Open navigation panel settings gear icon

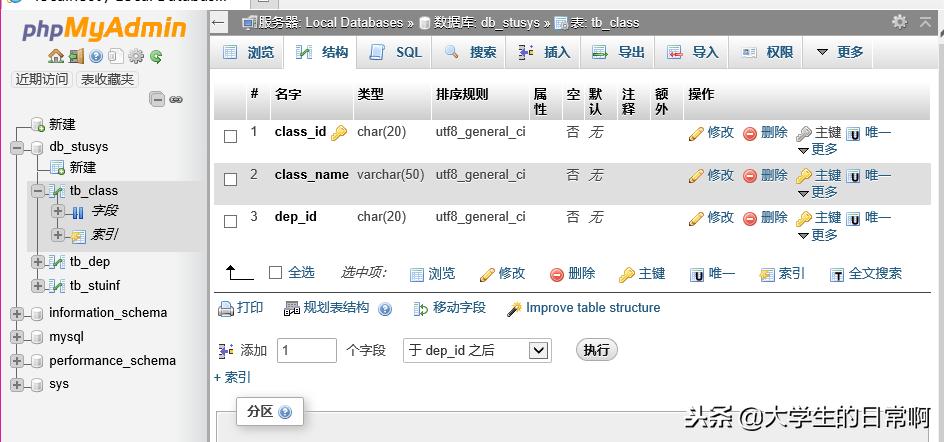(x=136, y=57)
